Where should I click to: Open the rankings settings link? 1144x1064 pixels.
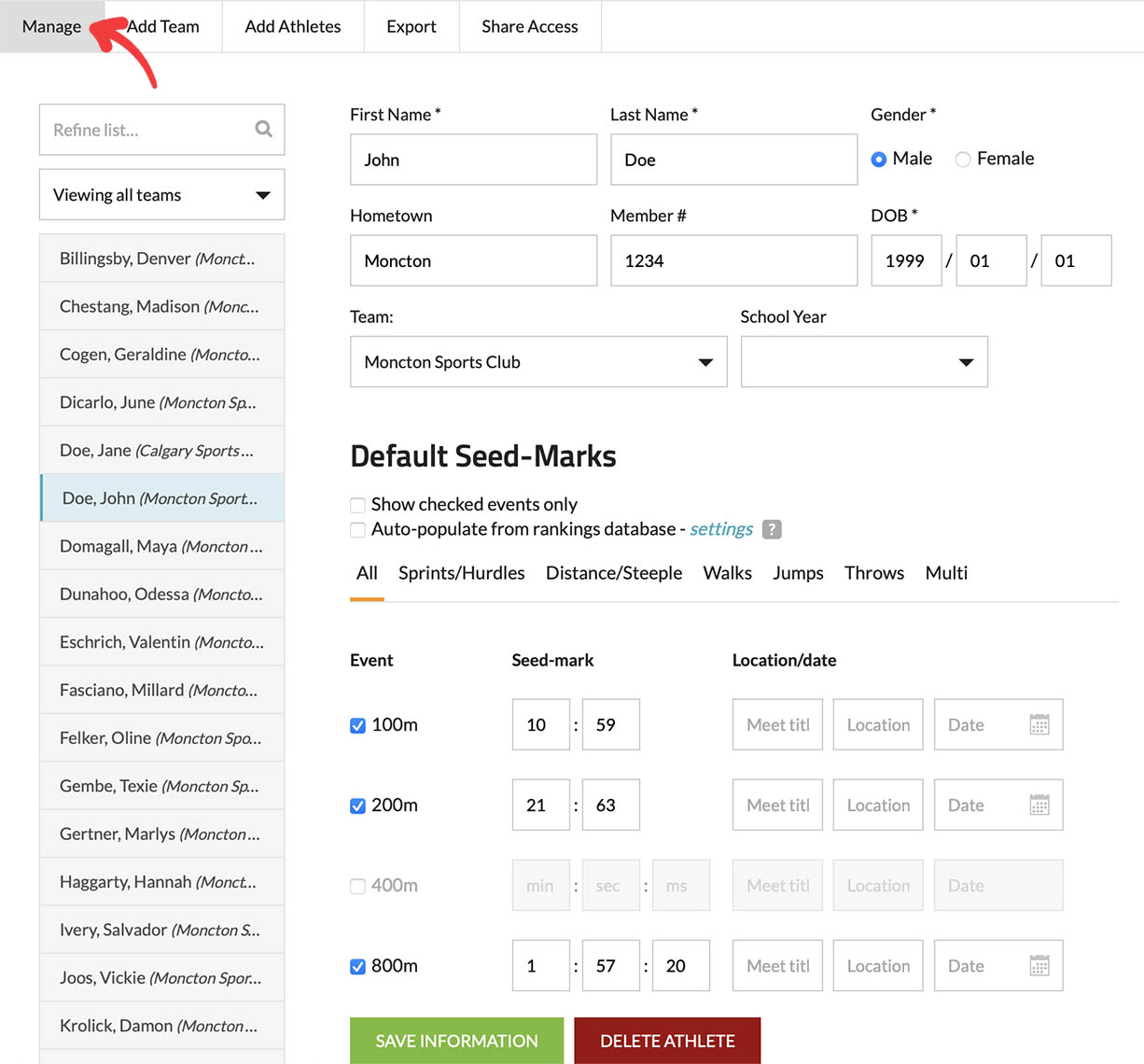pyautogui.click(x=720, y=529)
